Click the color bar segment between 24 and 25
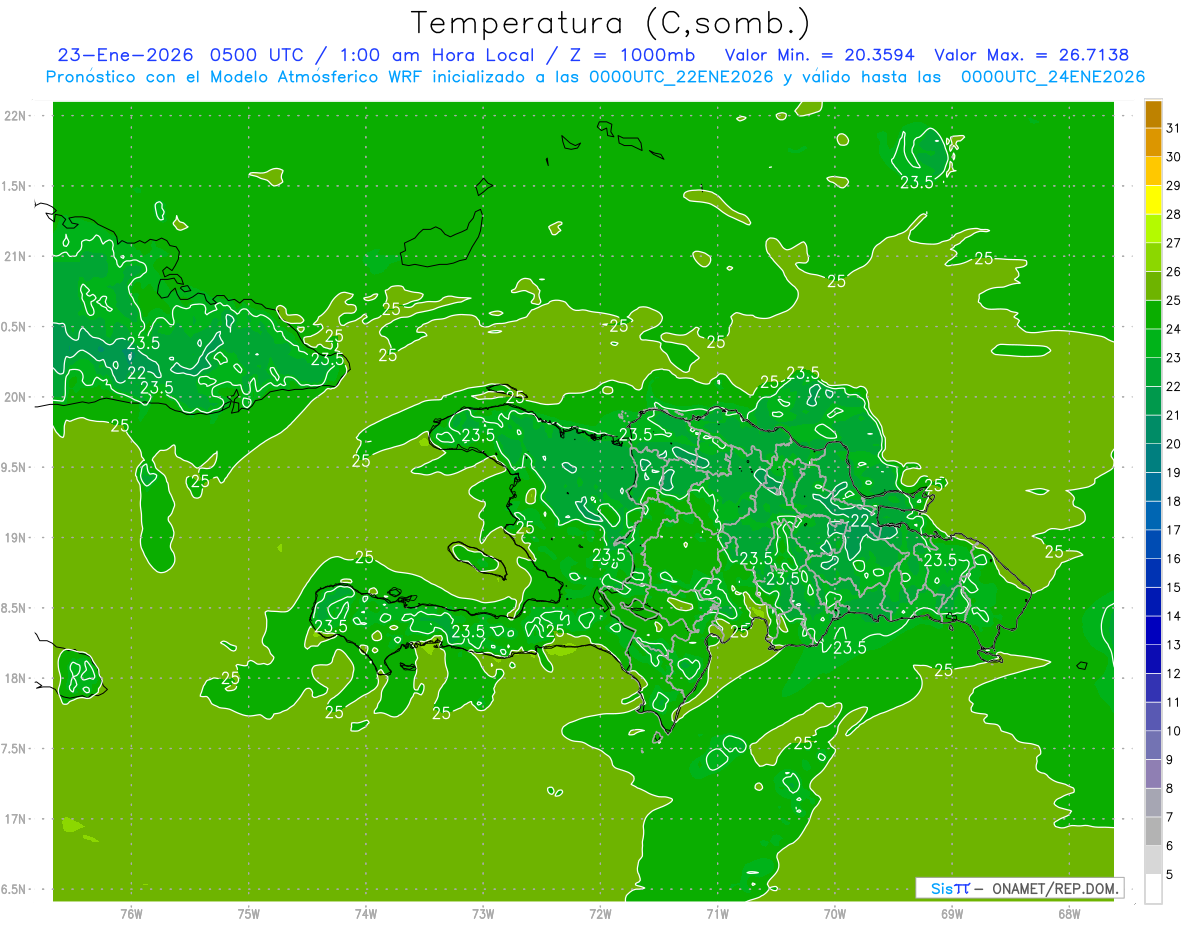 pos(1153,315)
